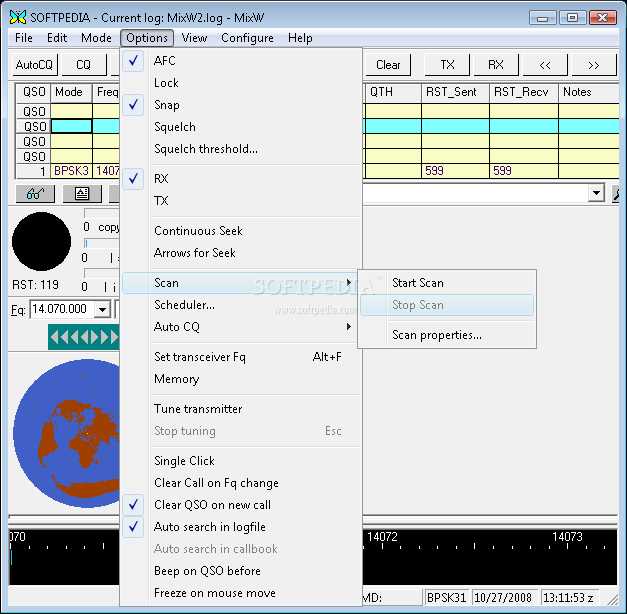This screenshot has height=614, width=627.
Task: Choose Tune transmitter
Action: [241, 409]
